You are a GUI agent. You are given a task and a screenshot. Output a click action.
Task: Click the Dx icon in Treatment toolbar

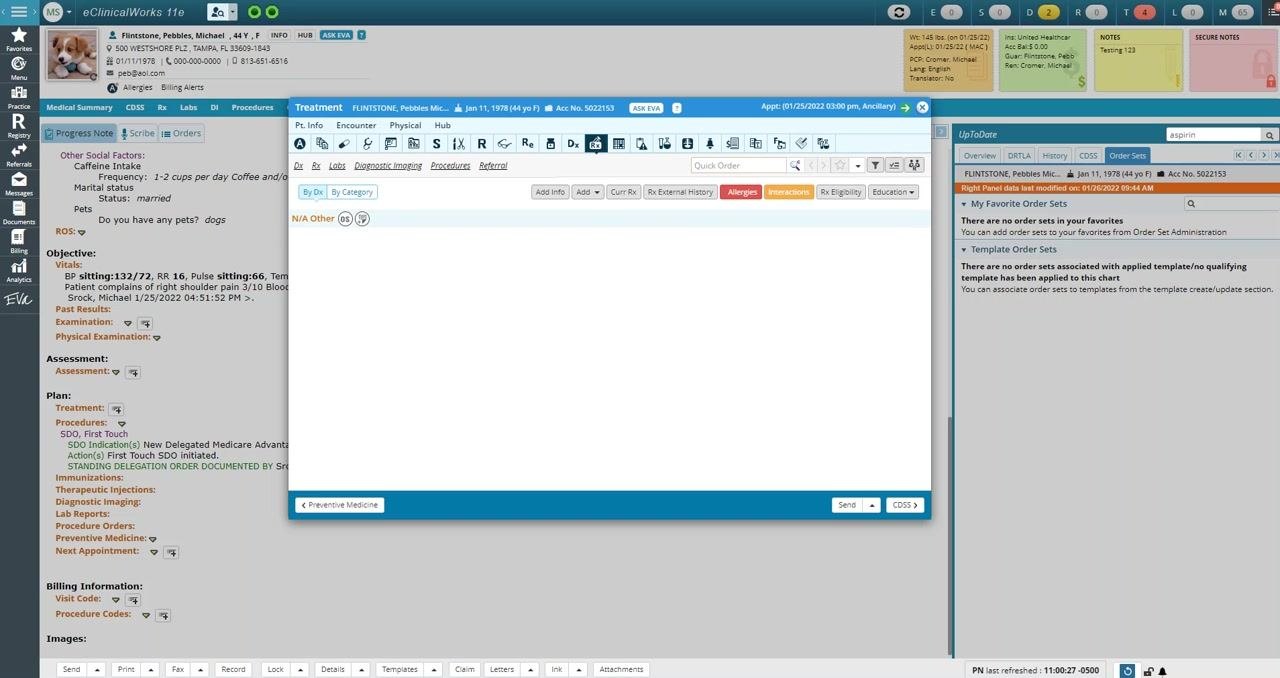tap(573, 144)
